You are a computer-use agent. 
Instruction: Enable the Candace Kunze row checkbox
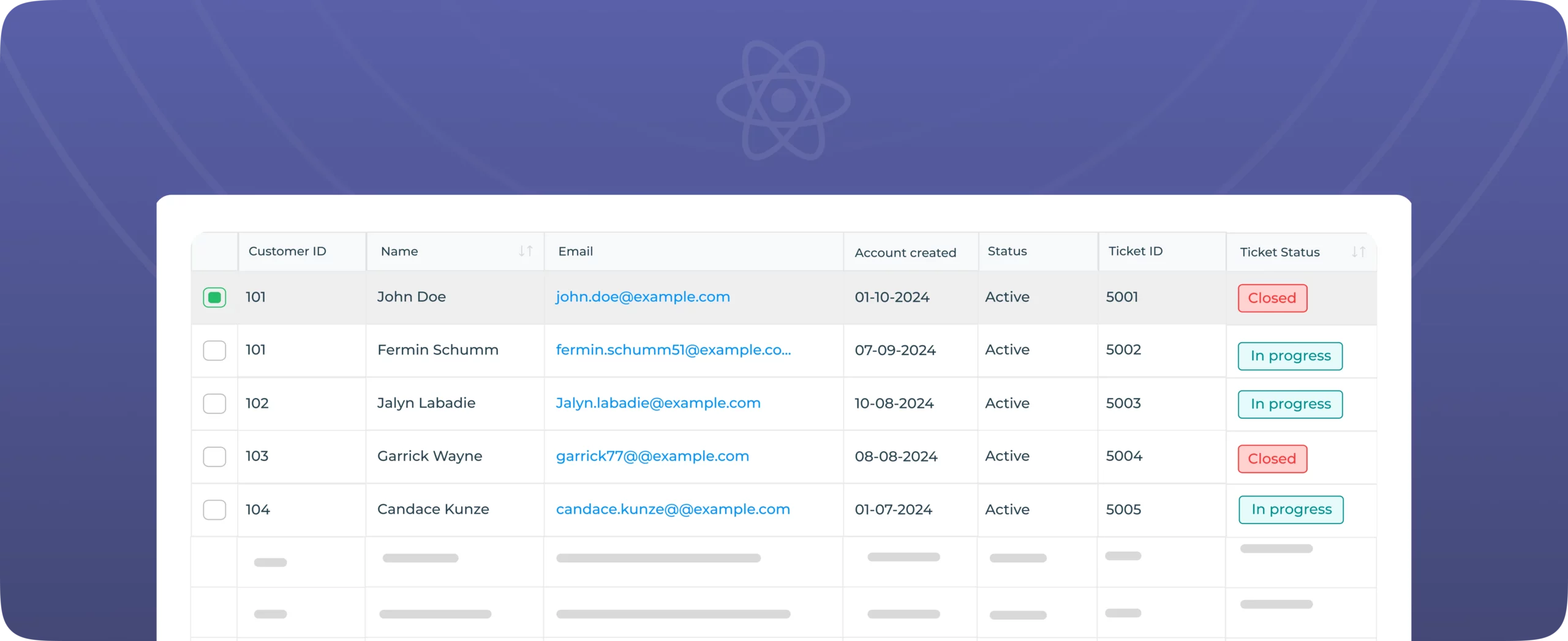(x=214, y=509)
